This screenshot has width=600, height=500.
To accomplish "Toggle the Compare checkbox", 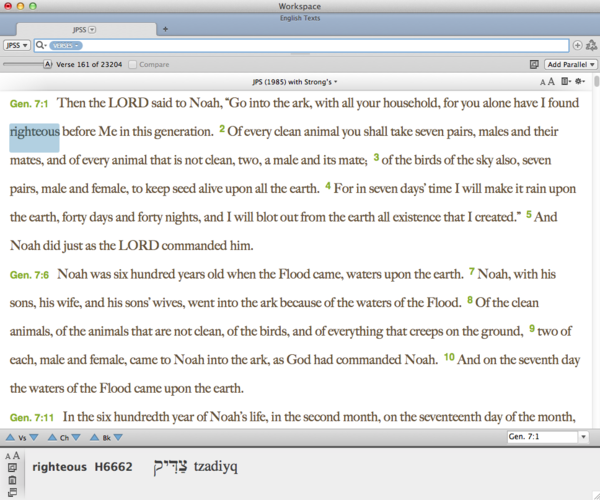I will 132,65.
